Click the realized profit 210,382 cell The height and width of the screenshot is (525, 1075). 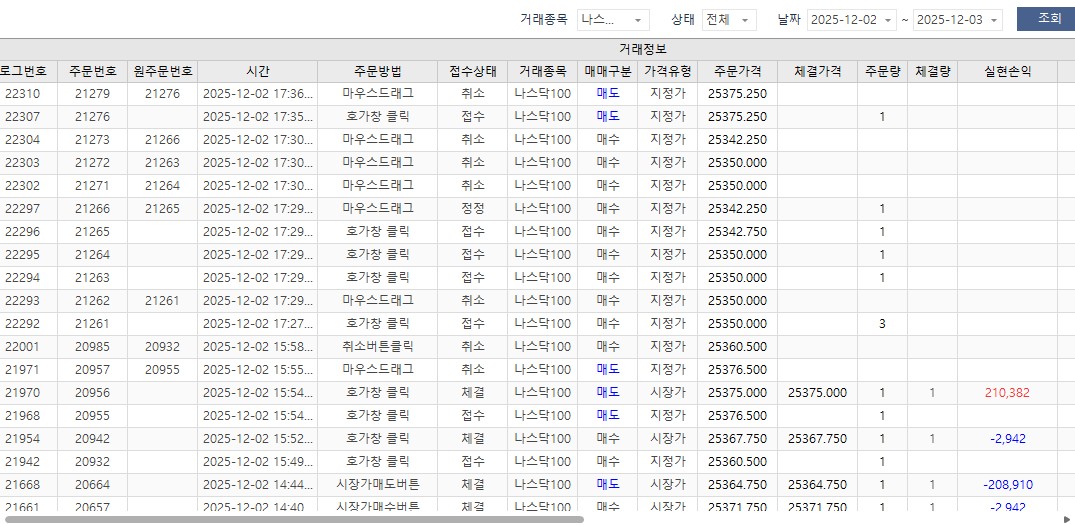coord(1008,393)
